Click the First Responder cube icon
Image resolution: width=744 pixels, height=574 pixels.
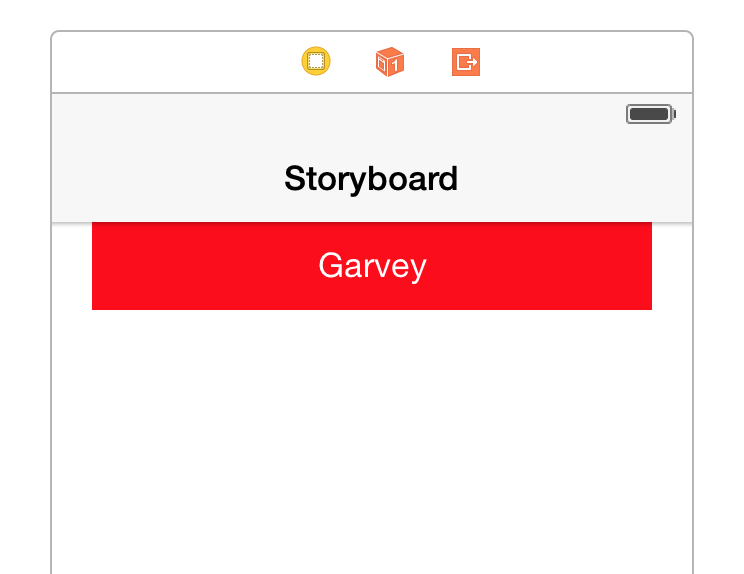point(390,62)
